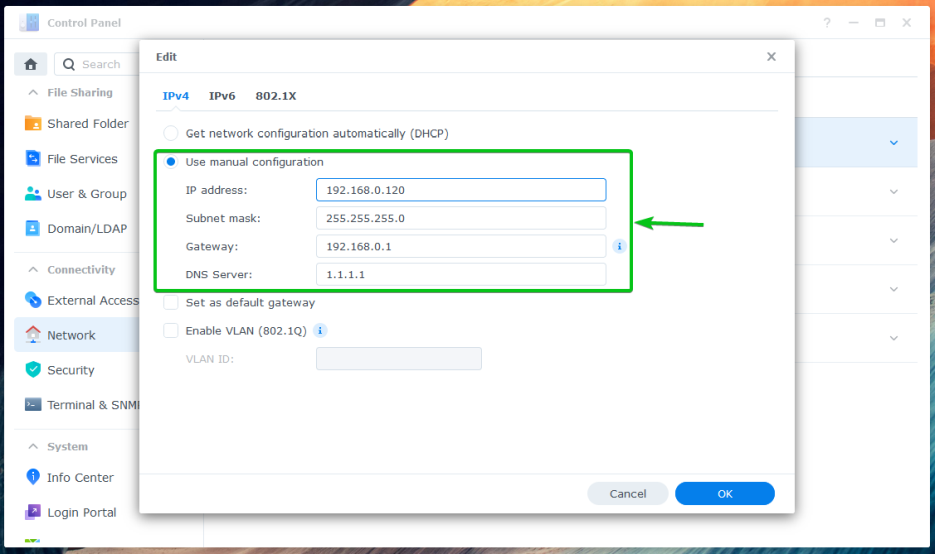Viewport: 935px width, 554px height.
Task: Open Terminal & SNMP icon
Action: tap(33, 404)
